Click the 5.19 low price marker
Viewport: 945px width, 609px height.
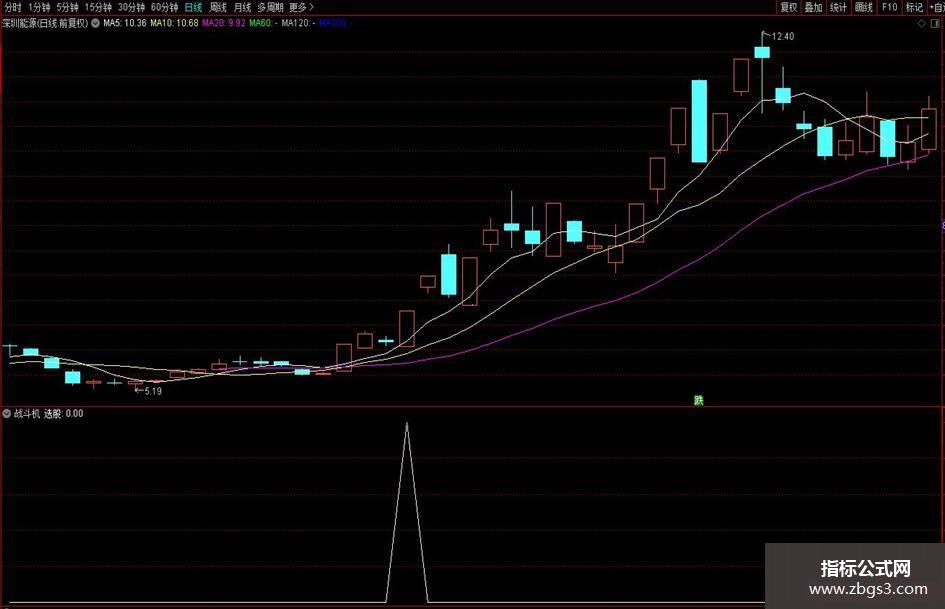coord(153,391)
